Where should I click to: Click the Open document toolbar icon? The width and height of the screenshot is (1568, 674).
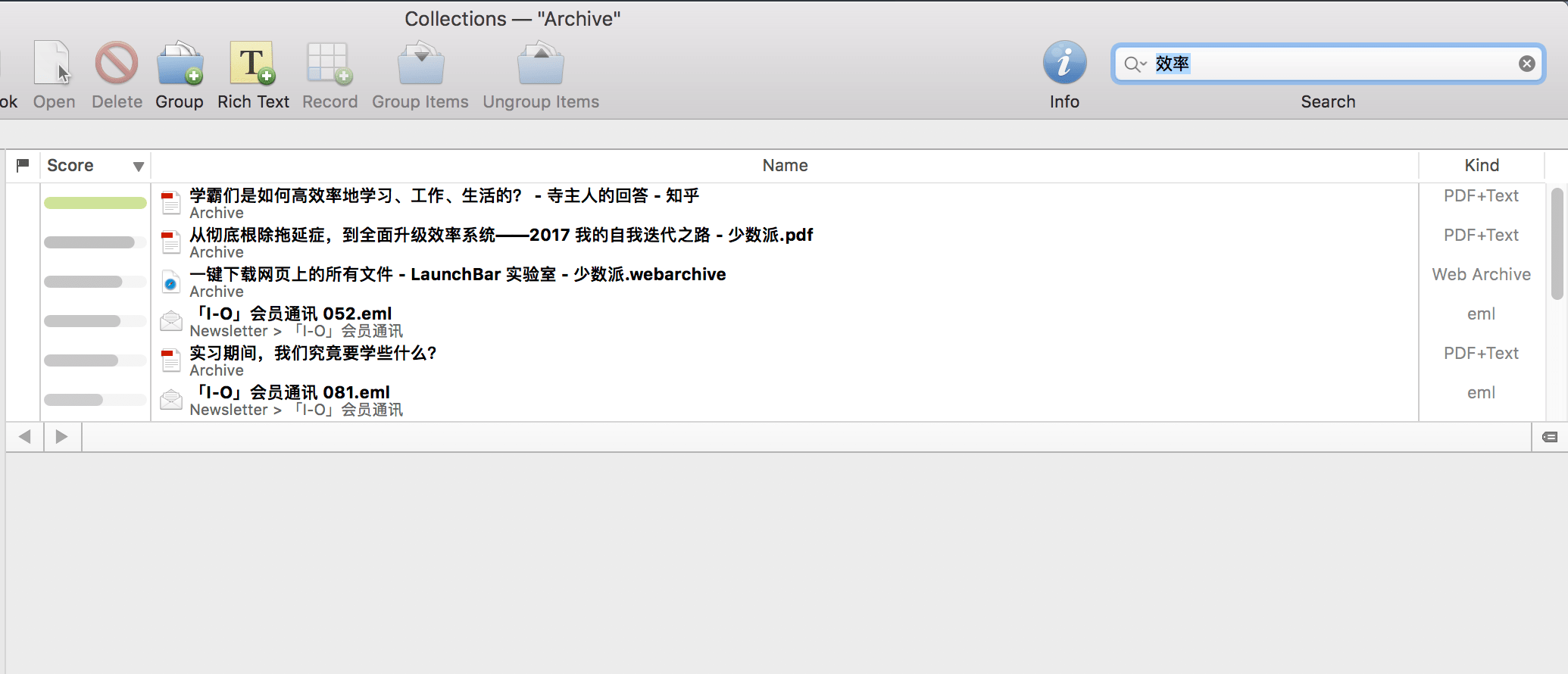tap(53, 64)
